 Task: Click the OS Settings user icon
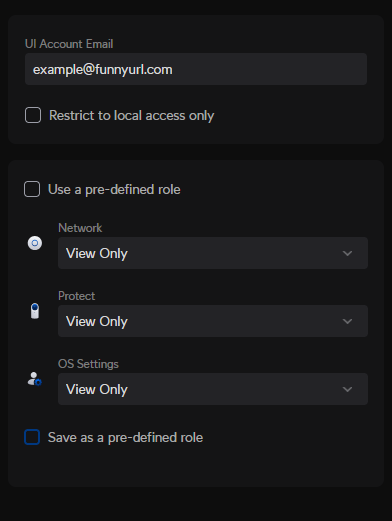(x=34, y=379)
